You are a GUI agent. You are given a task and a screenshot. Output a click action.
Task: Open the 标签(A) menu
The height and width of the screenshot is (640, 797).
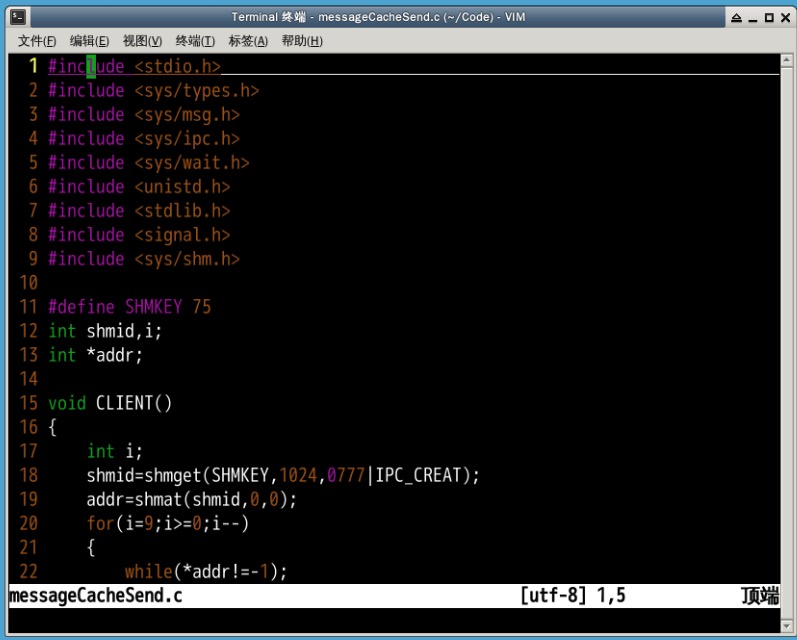[x=248, y=41]
